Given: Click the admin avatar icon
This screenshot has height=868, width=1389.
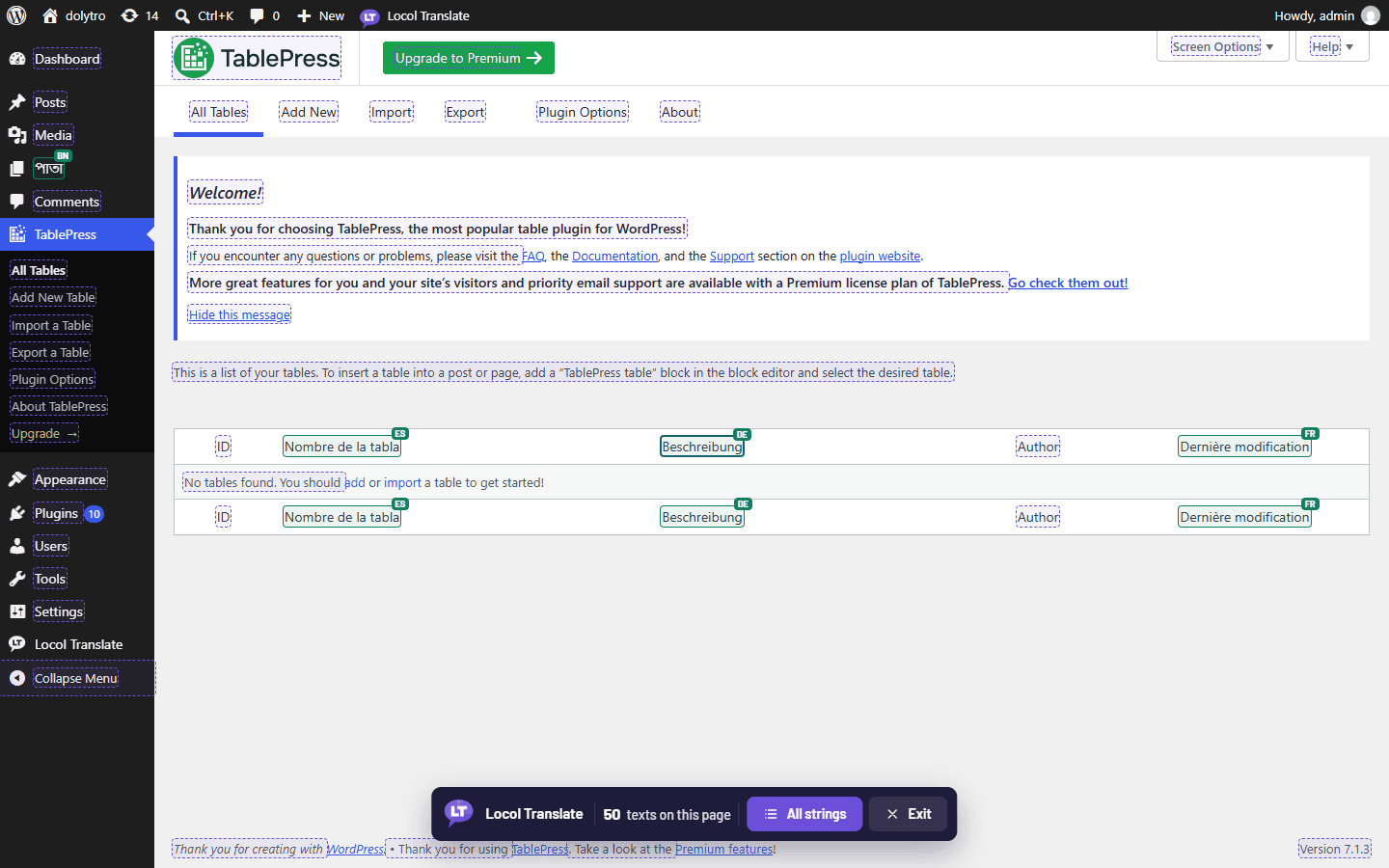Looking at the screenshot, I should click(1370, 15).
